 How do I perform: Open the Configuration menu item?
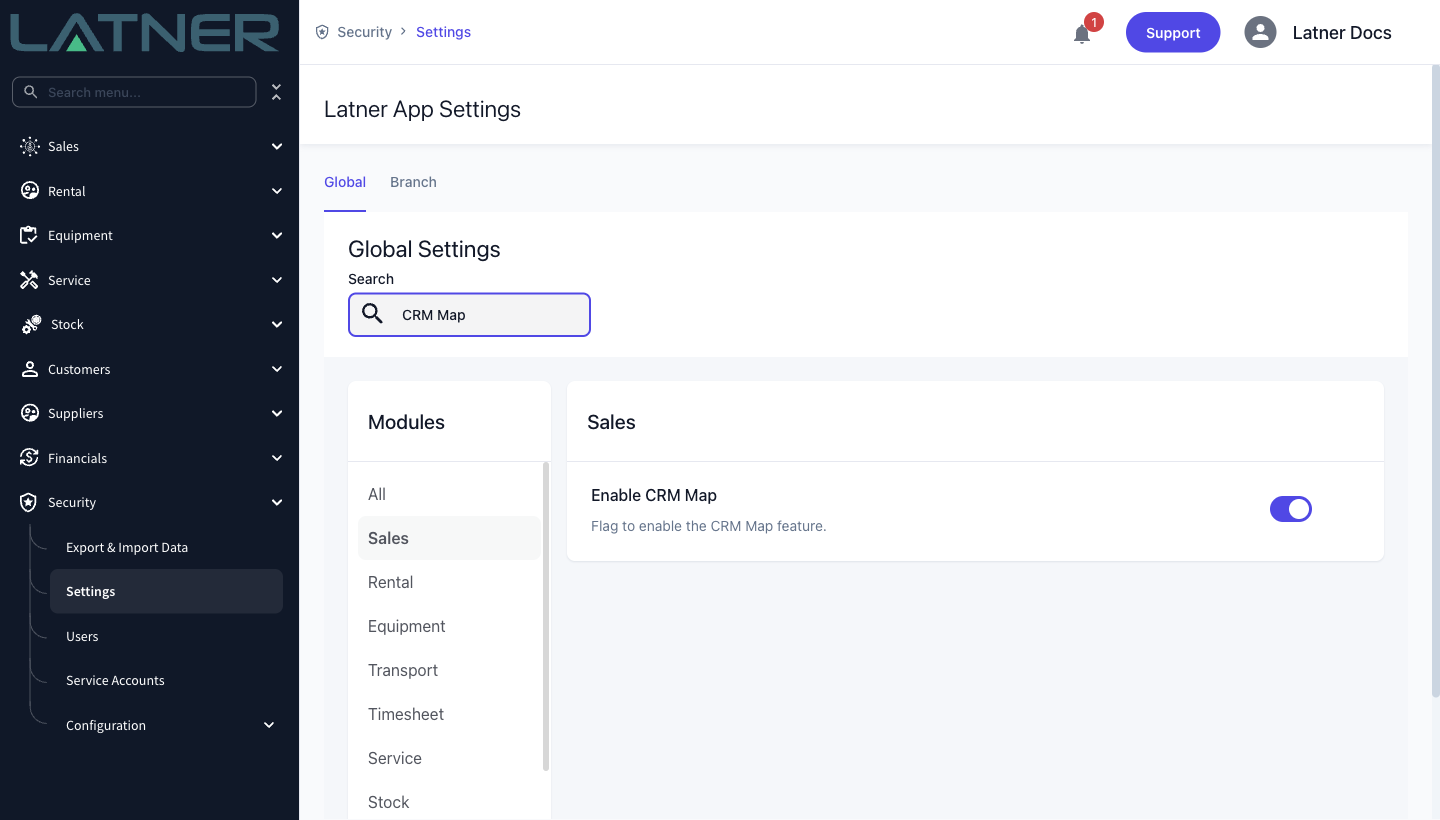(x=106, y=725)
